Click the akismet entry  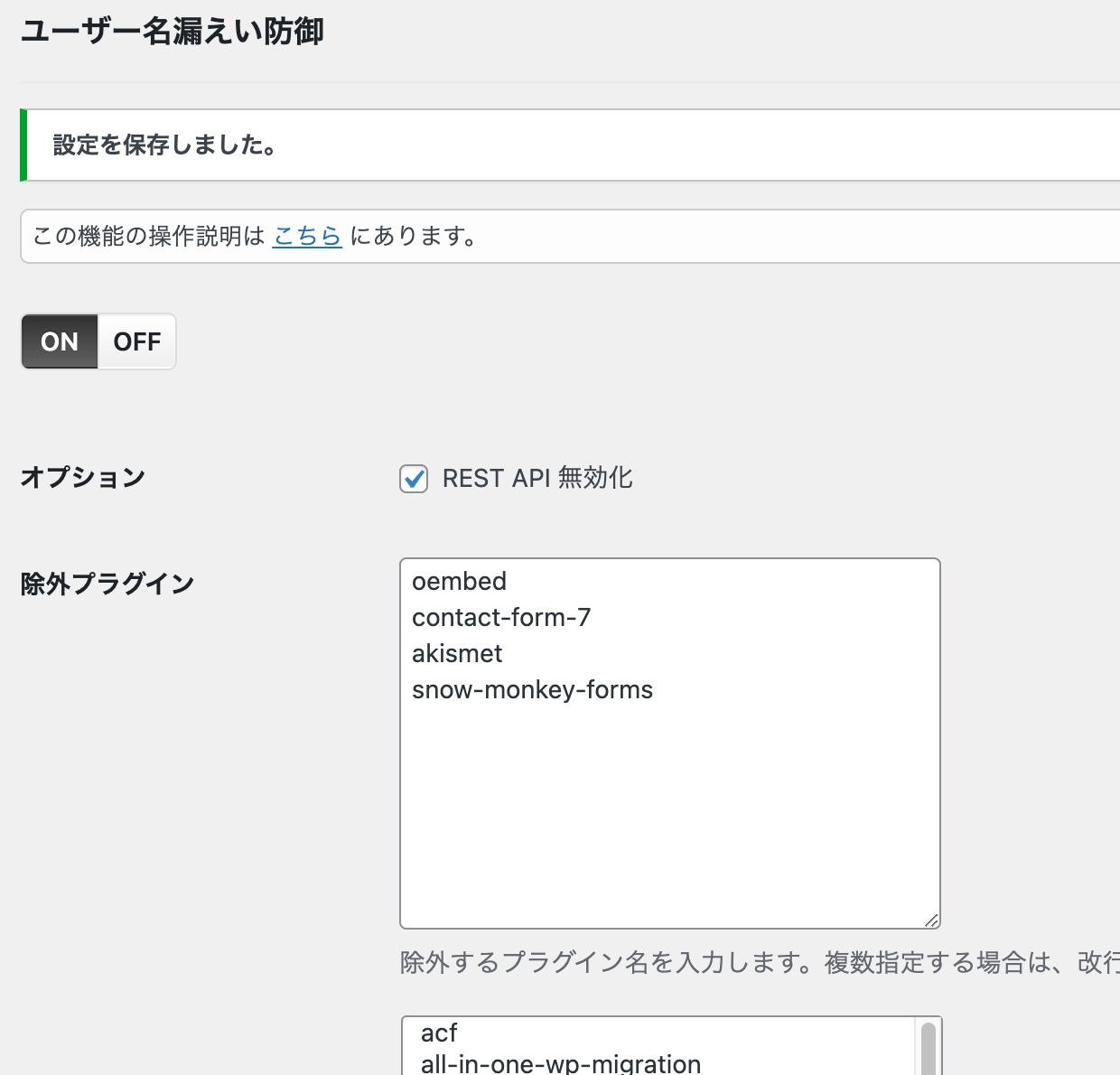457,653
